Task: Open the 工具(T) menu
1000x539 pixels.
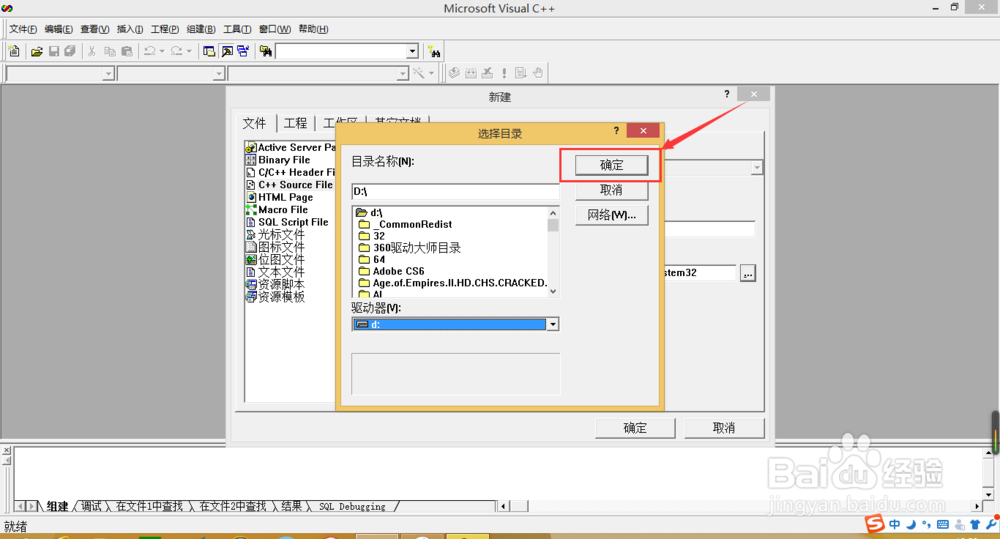Action: (237, 29)
